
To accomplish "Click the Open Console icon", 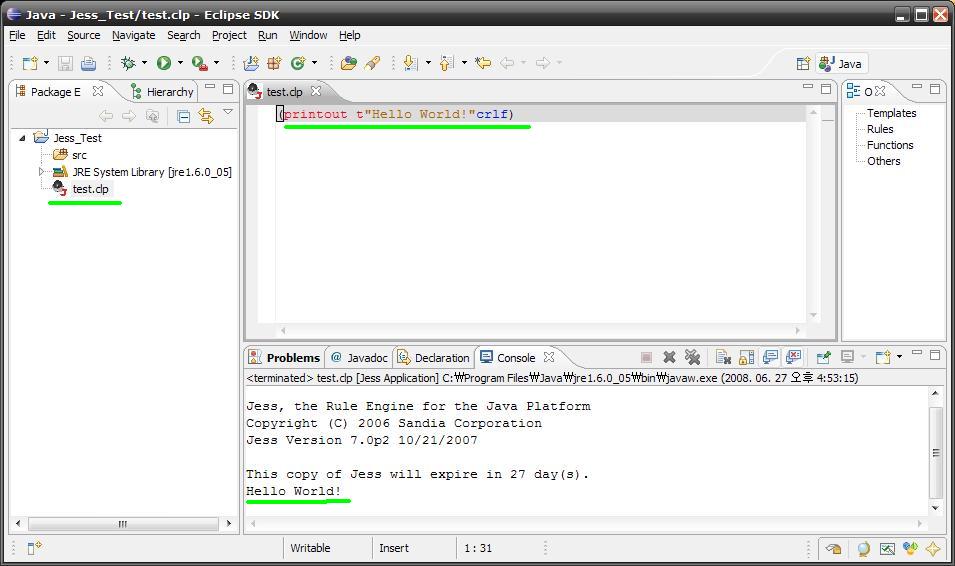I will pos(883,357).
